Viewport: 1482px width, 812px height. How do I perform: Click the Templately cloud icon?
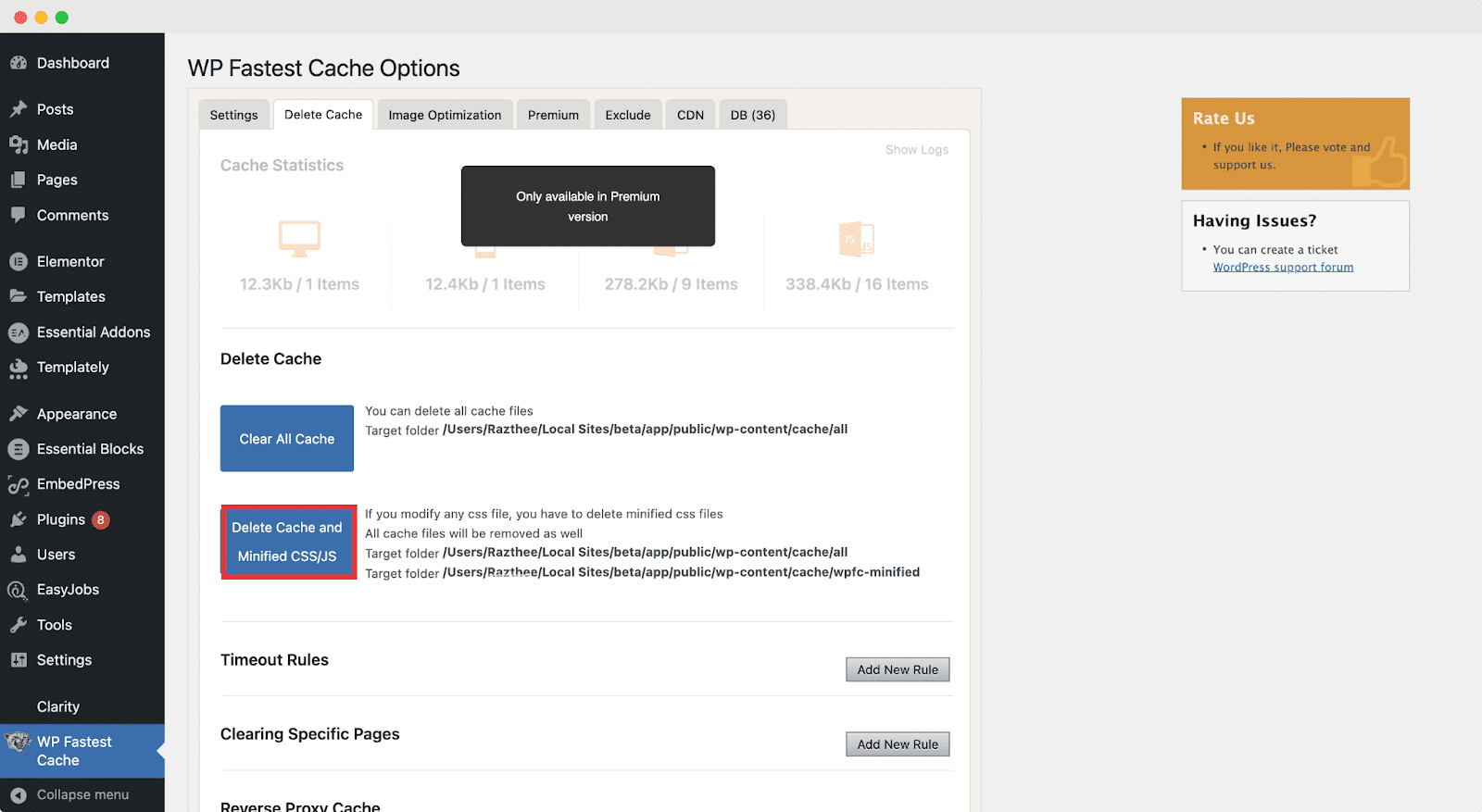click(x=19, y=369)
